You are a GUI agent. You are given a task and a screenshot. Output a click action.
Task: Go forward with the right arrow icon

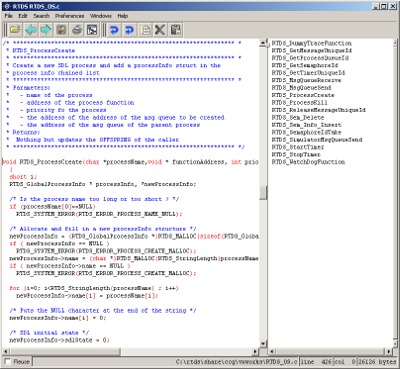46,30
